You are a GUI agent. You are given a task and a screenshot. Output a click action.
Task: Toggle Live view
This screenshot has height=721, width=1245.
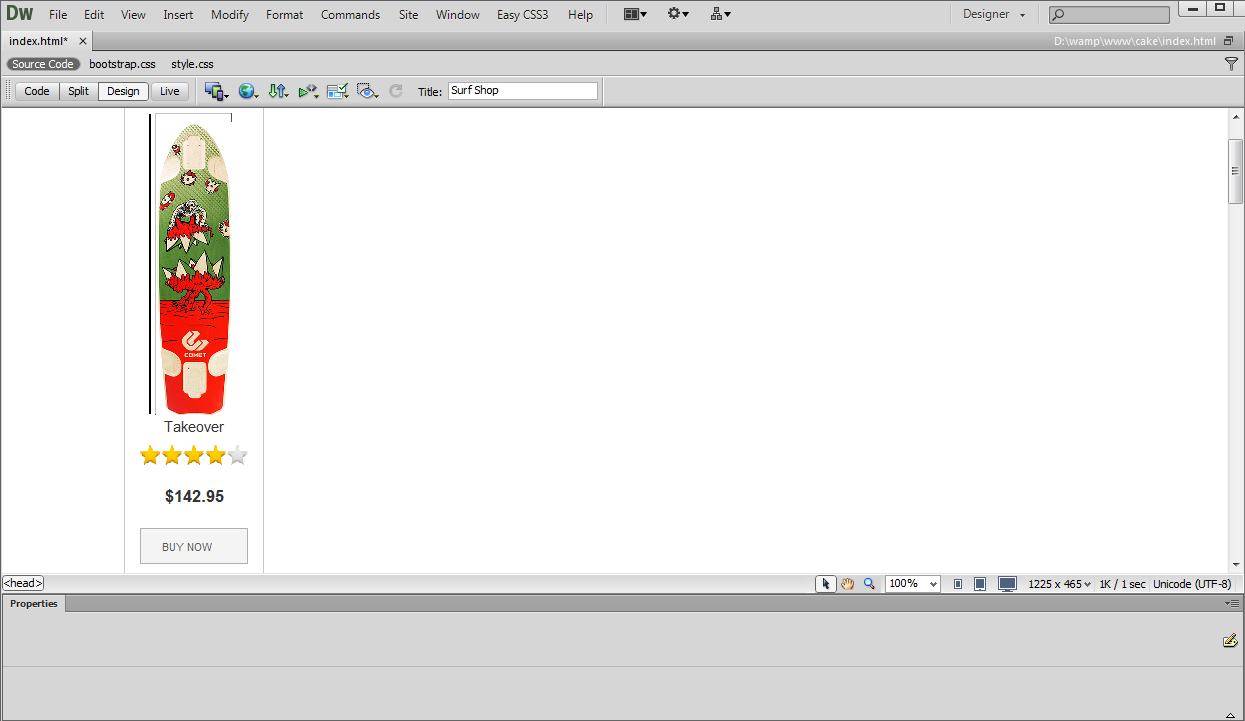coord(170,91)
